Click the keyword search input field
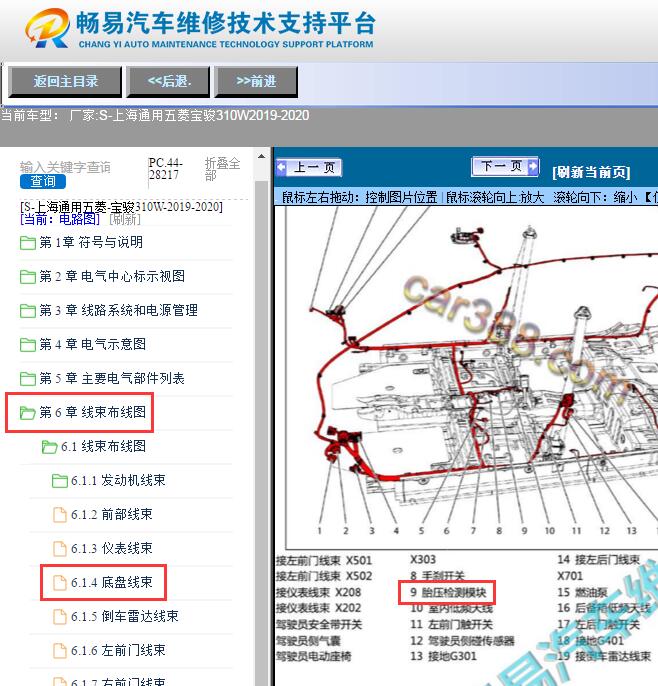Screen dimensions: 658x686 (66, 166)
